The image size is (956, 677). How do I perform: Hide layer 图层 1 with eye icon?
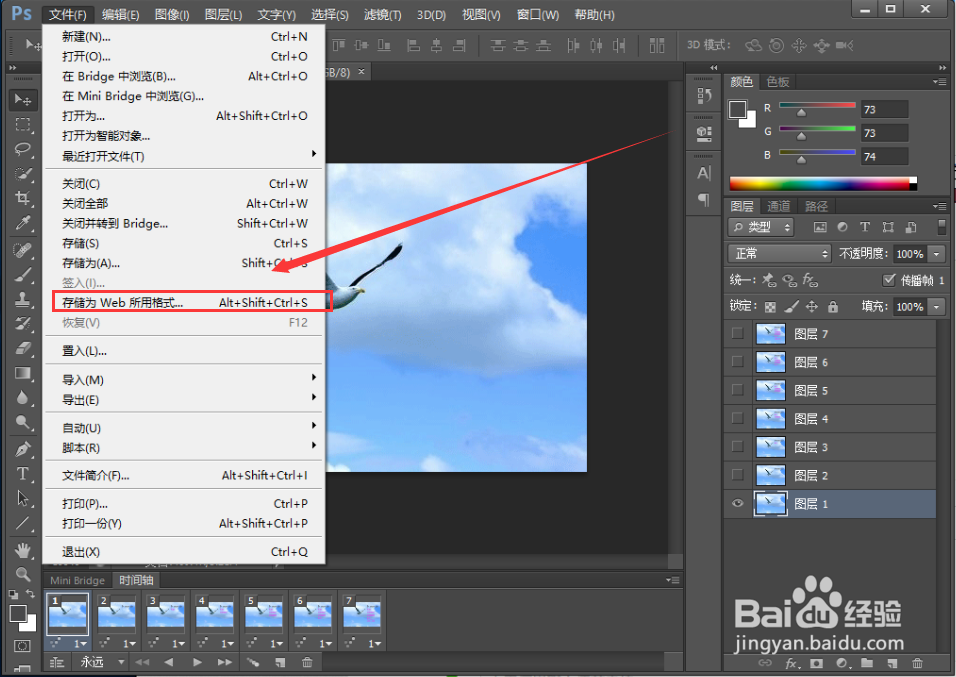pyautogui.click(x=738, y=503)
